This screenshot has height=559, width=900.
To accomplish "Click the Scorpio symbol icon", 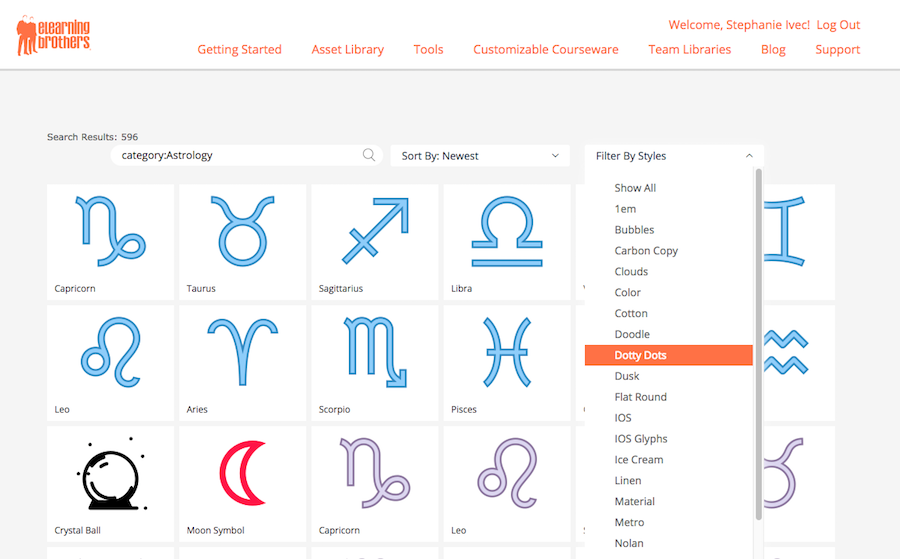I will pos(375,352).
